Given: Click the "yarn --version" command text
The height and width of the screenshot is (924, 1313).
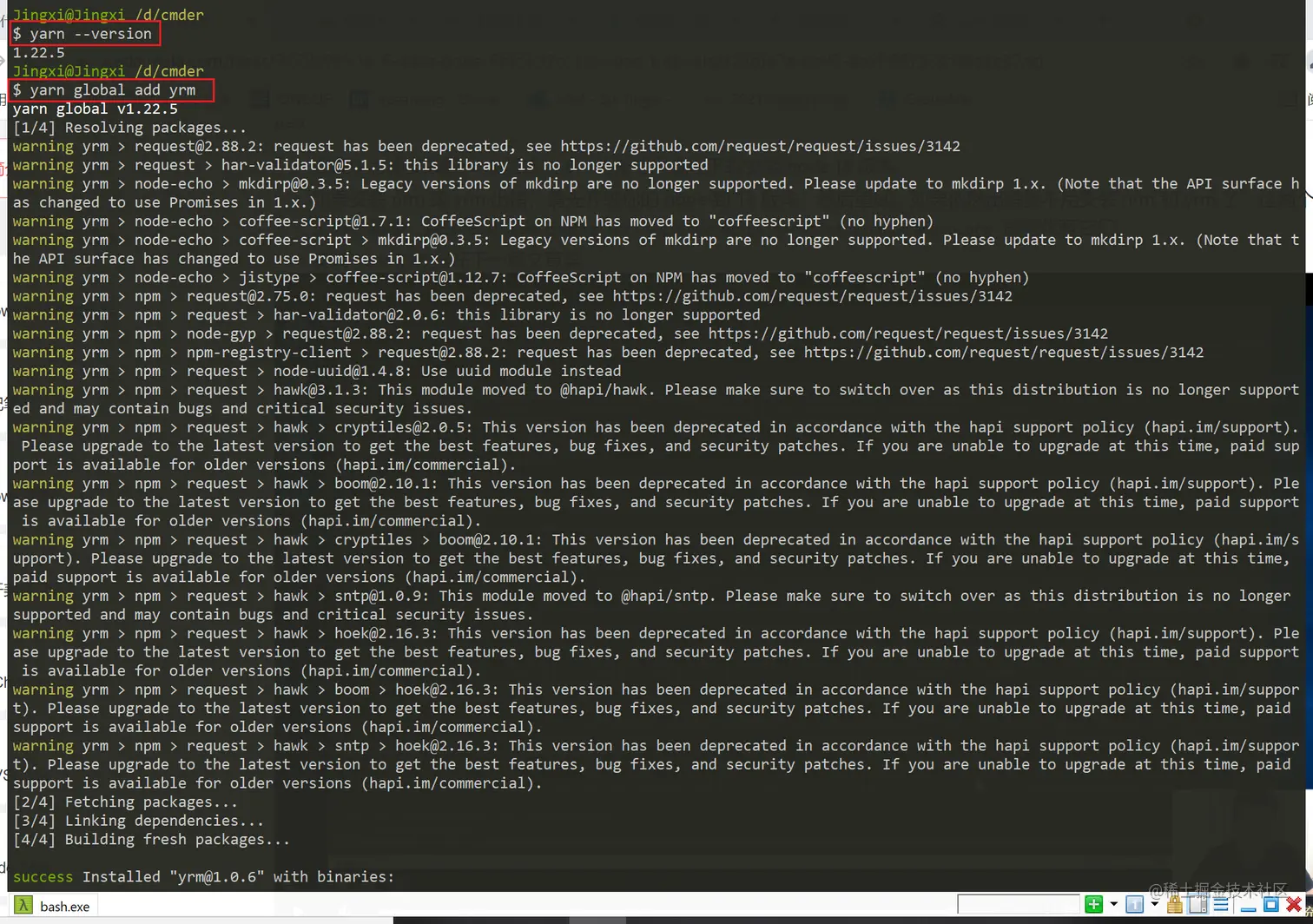Looking at the screenshot, I should coord(91,34).
